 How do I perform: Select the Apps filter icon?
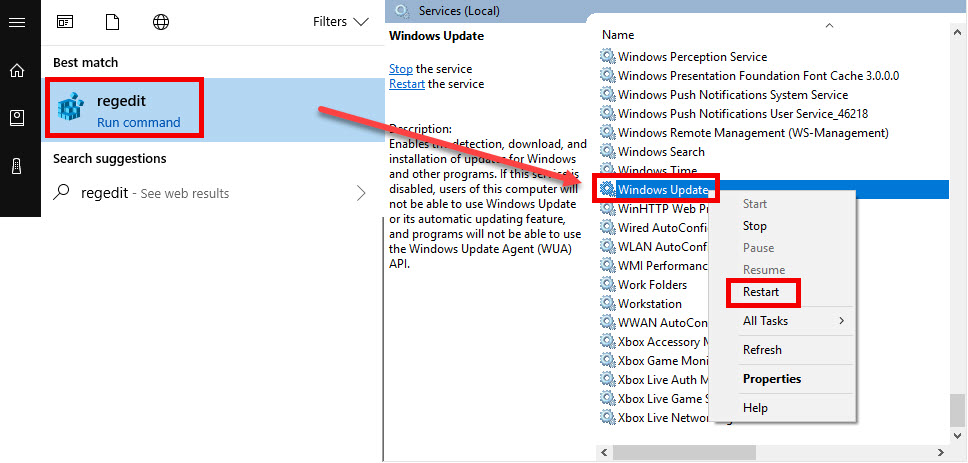65,22
